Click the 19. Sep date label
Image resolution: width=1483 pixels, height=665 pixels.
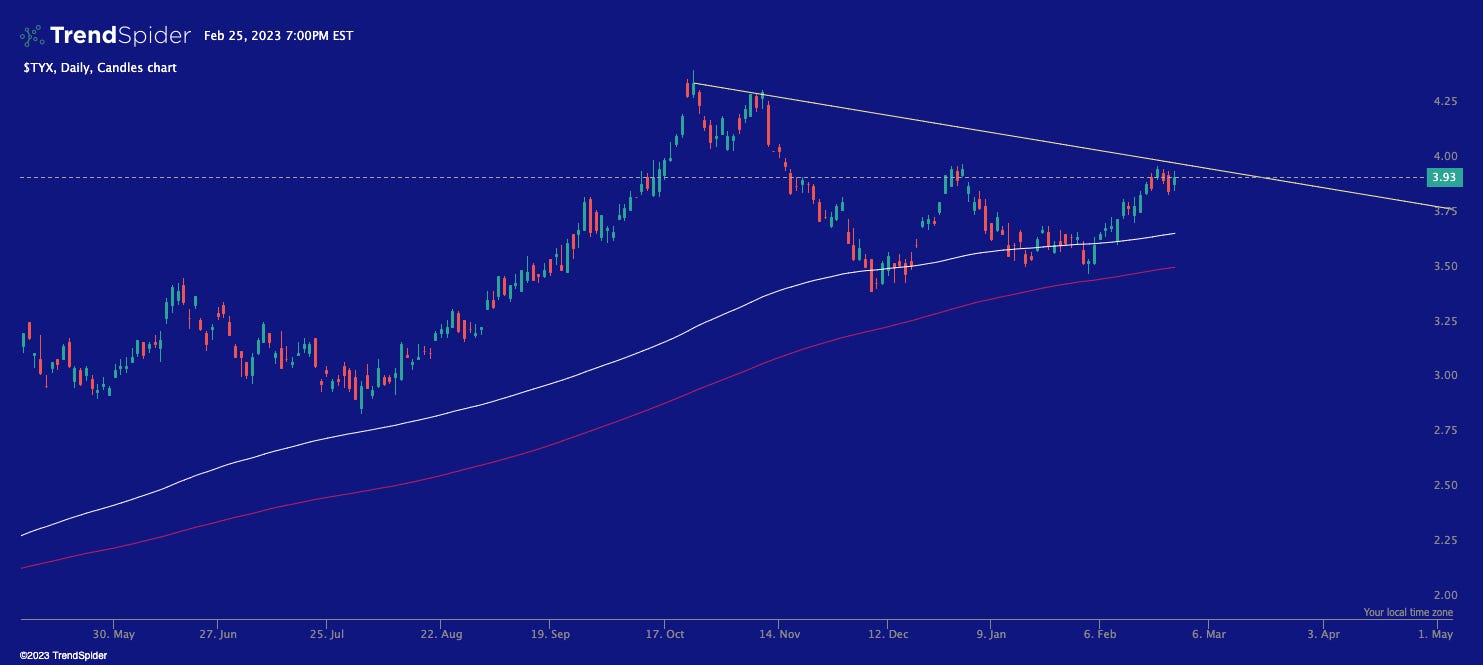(x=551, y=634)
